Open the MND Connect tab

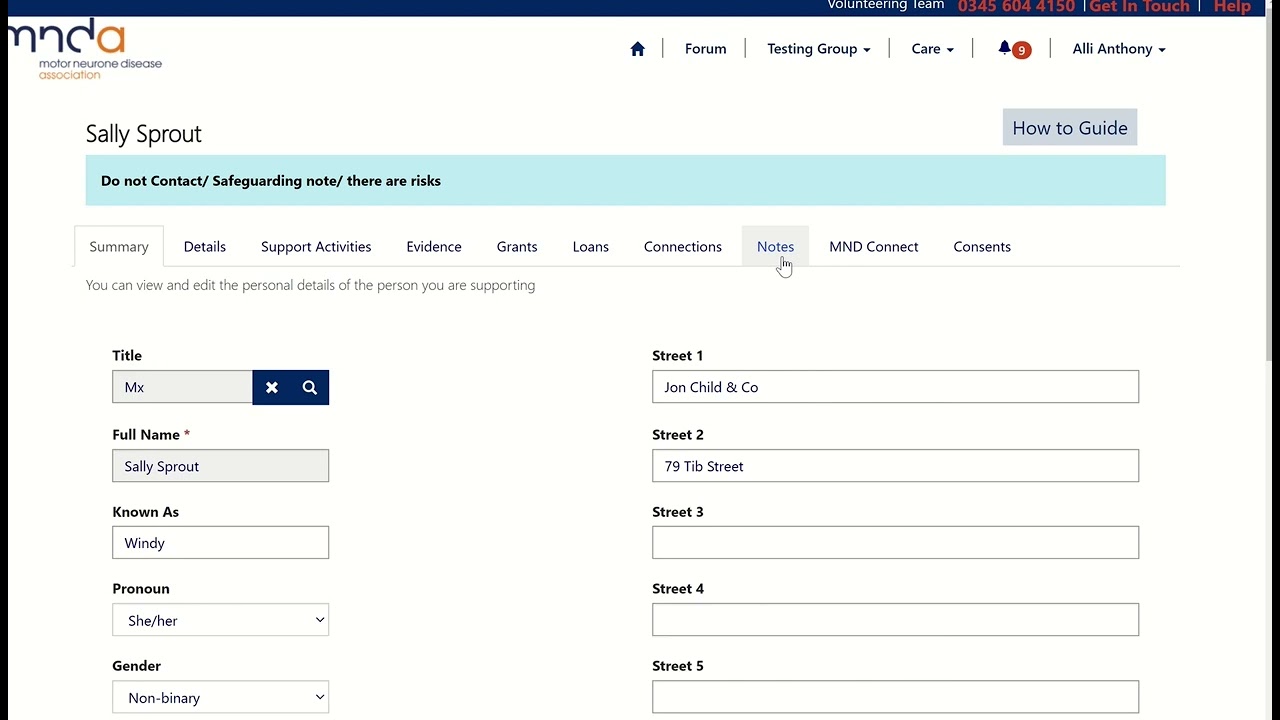(x=873, y=247)
